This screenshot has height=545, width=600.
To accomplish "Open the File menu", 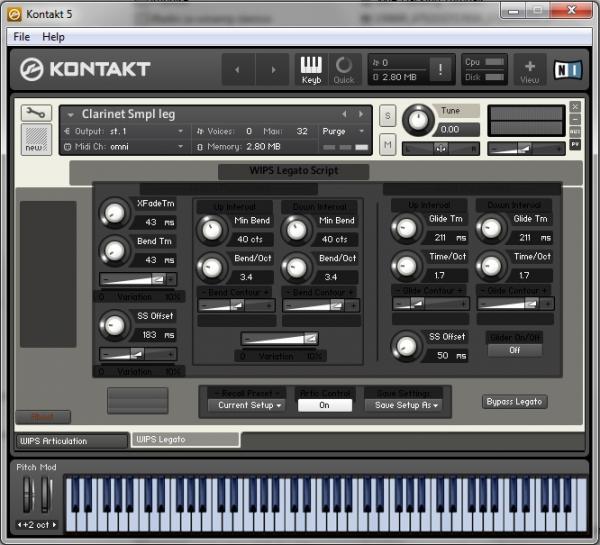I will [21, 37].
